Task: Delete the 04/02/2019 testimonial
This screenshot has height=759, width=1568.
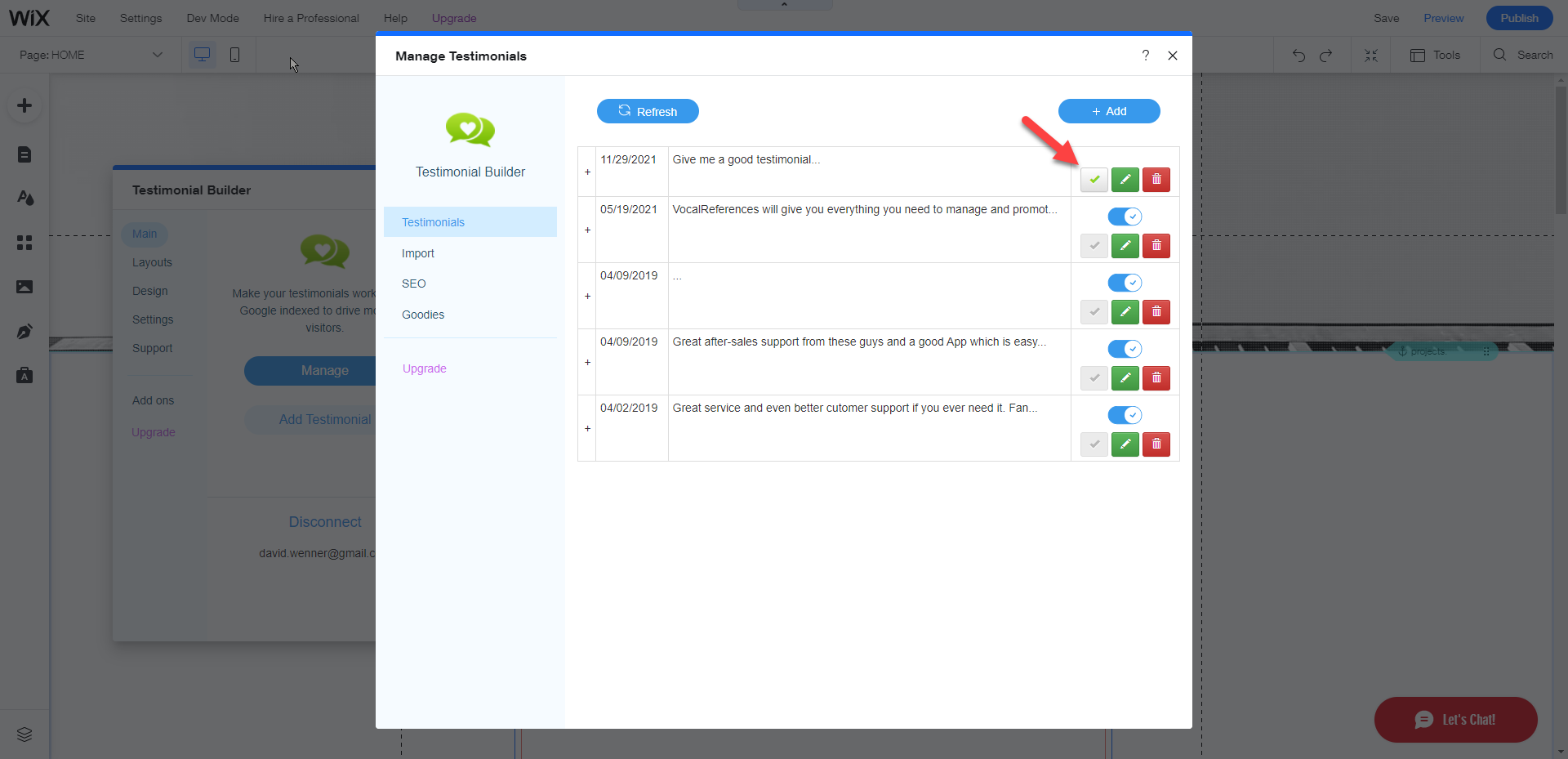Action: [x=1156, y=444]
